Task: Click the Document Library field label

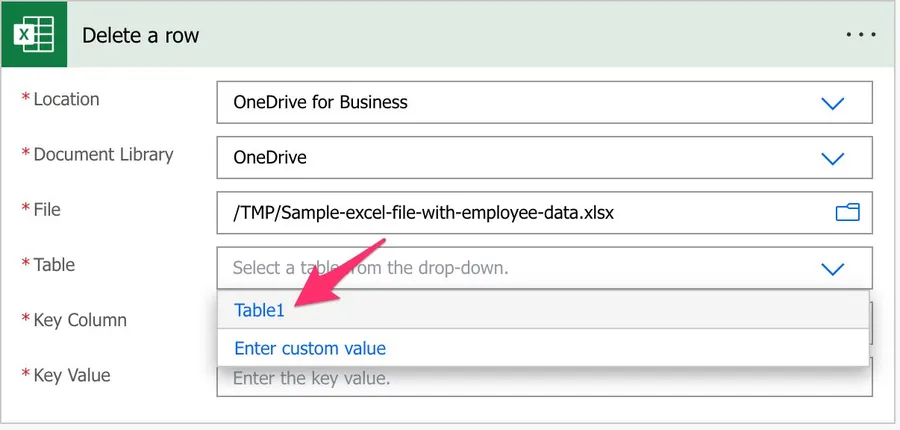Action: 103,154
